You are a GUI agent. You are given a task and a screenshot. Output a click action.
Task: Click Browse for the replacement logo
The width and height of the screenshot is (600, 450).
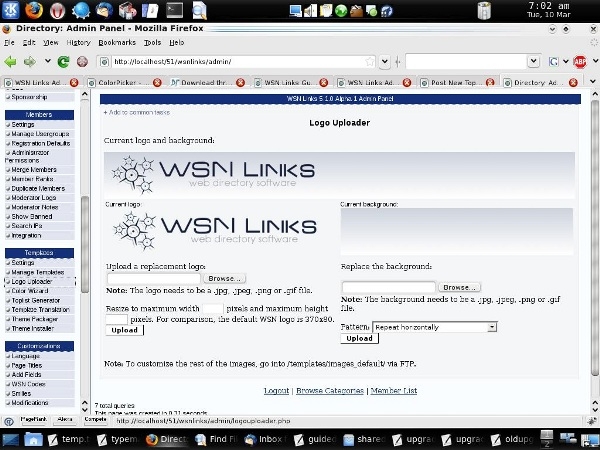pyautogui.click(x=225, y=278)
